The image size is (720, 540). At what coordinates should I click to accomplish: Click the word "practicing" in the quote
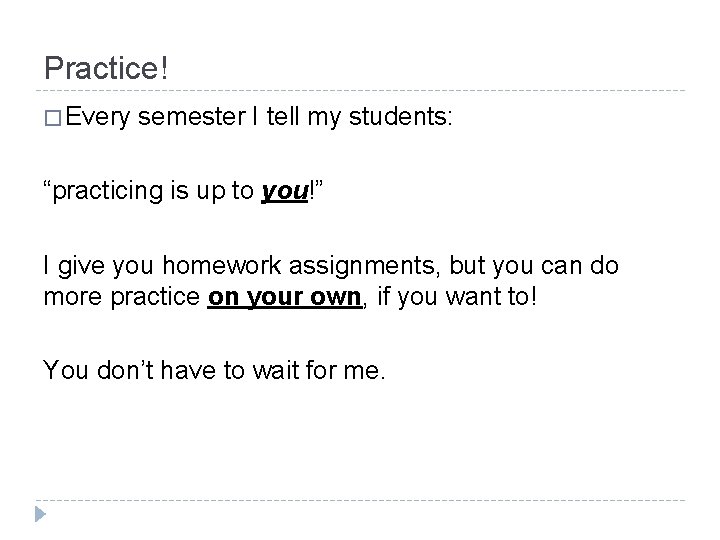click(x=108, y=191)
